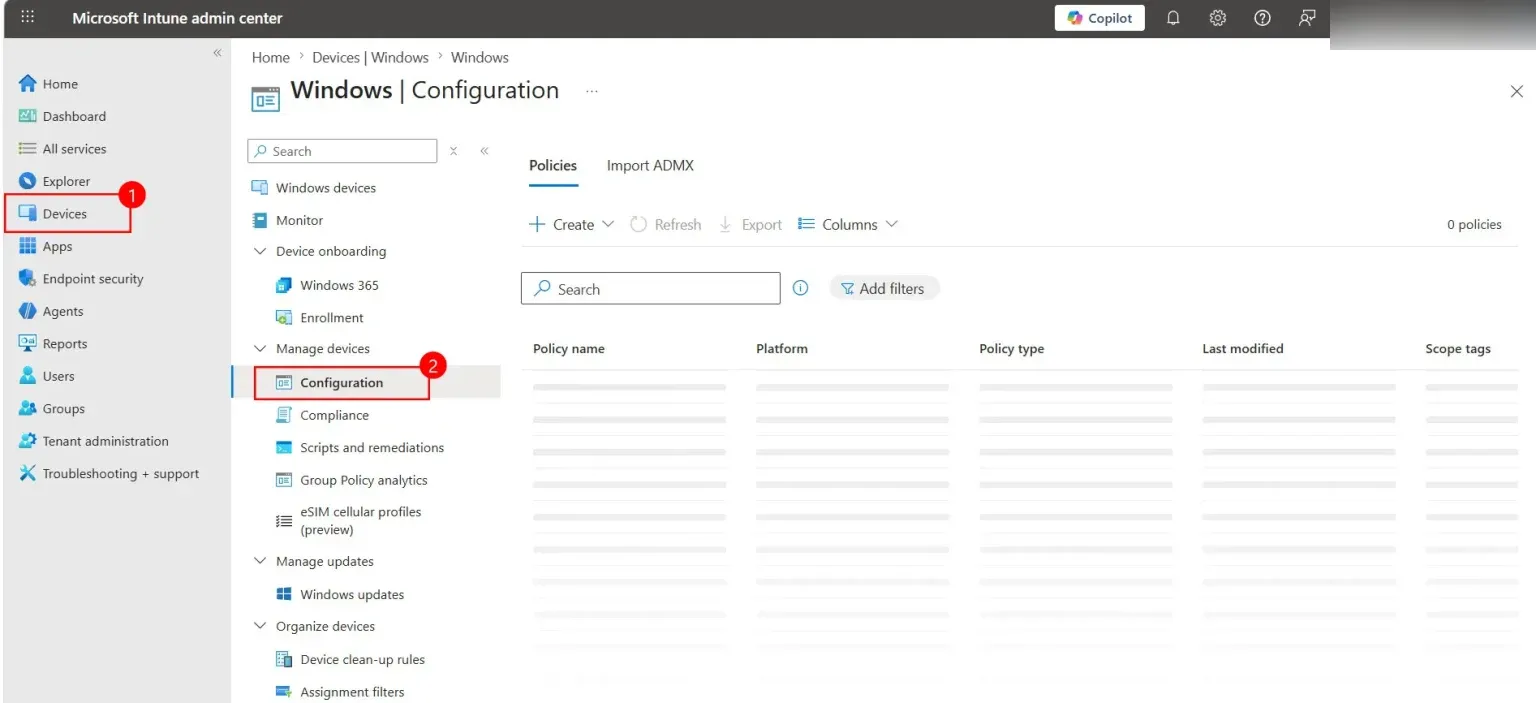Click the Refresh toolbar button
The image size is (1536, 703).
coord(666,225)
